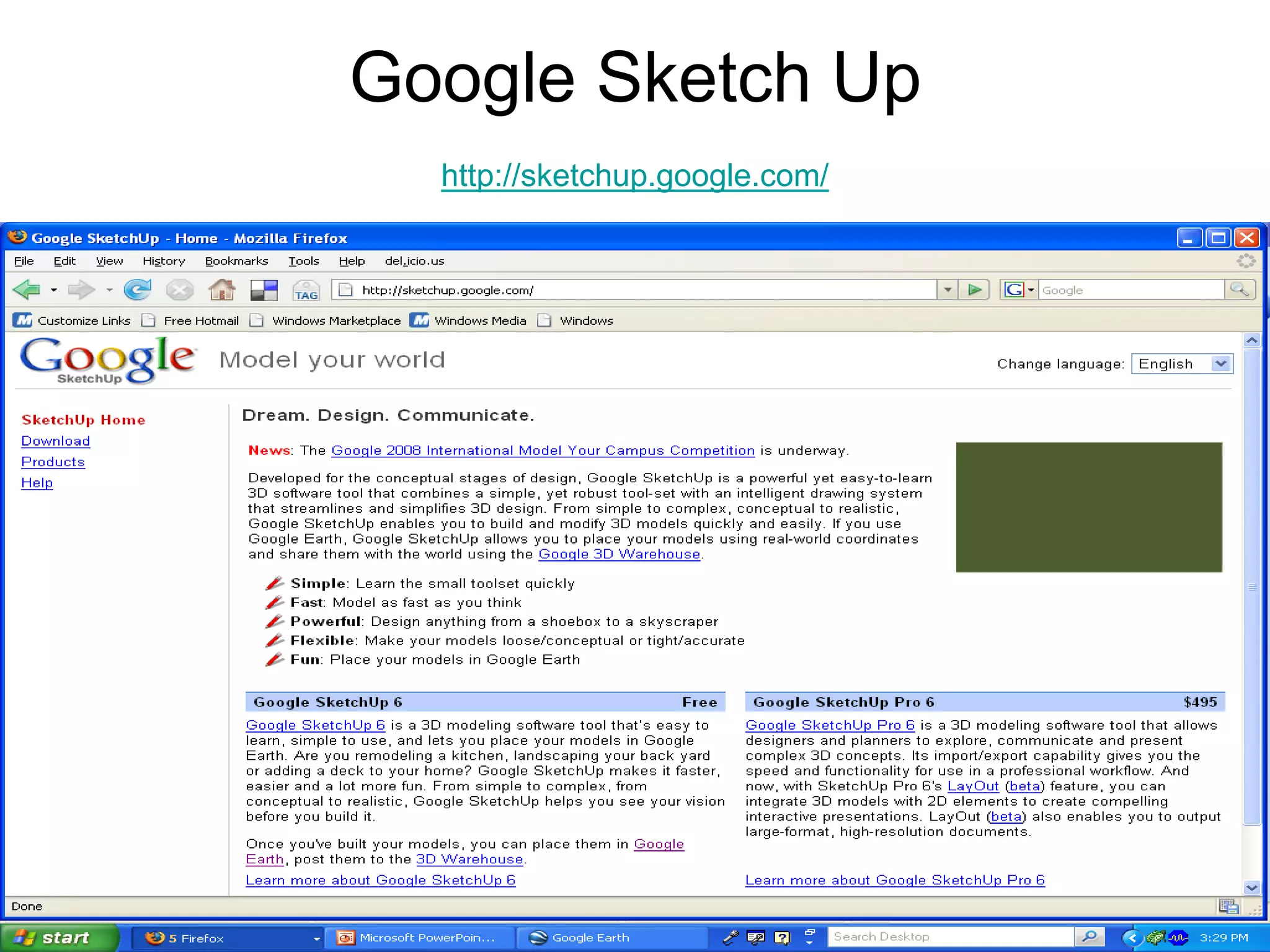
Task: Open the Back history dropdown arrow
Action: (x=54, y=289)
